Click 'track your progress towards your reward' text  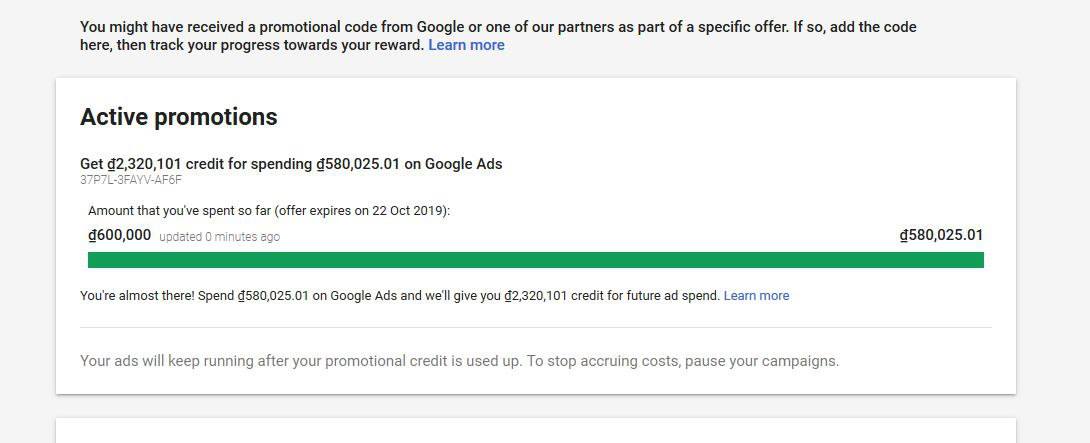pos(300,45)
